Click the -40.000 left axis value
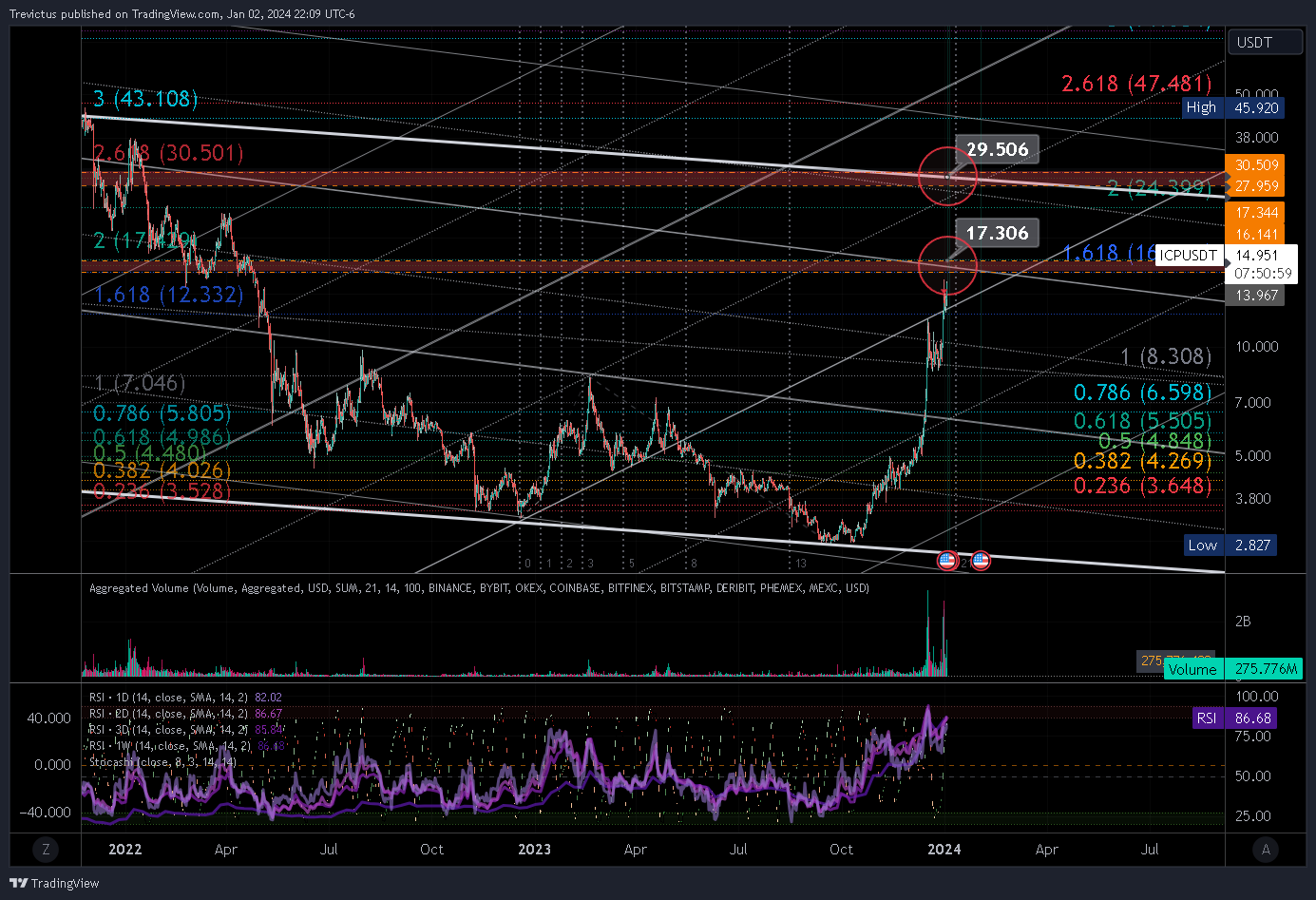Image resolution: width=1316 pixels, height=900 pixels. 48,812
